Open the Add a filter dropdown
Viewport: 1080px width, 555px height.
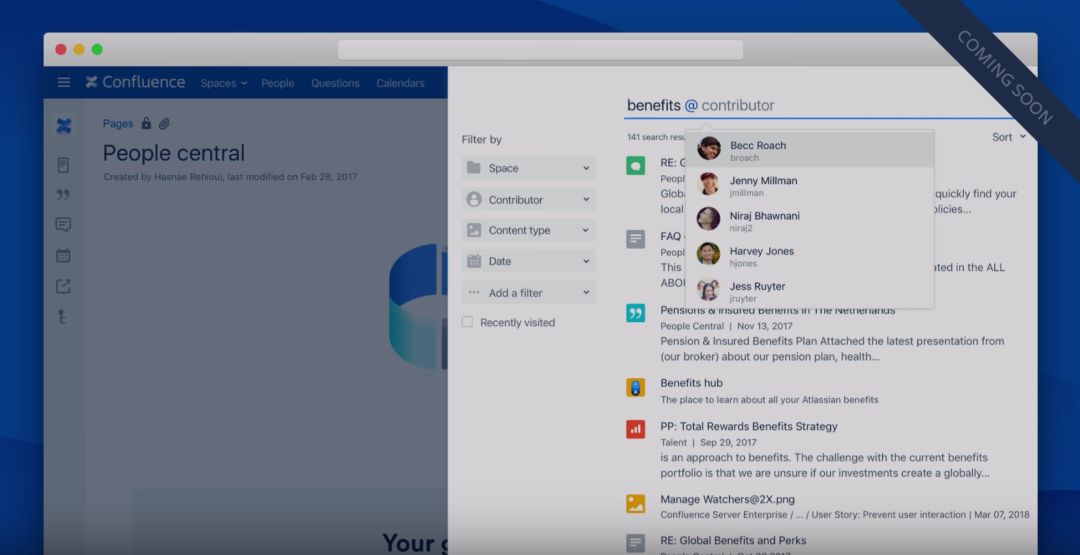click(x=528, y=293)
